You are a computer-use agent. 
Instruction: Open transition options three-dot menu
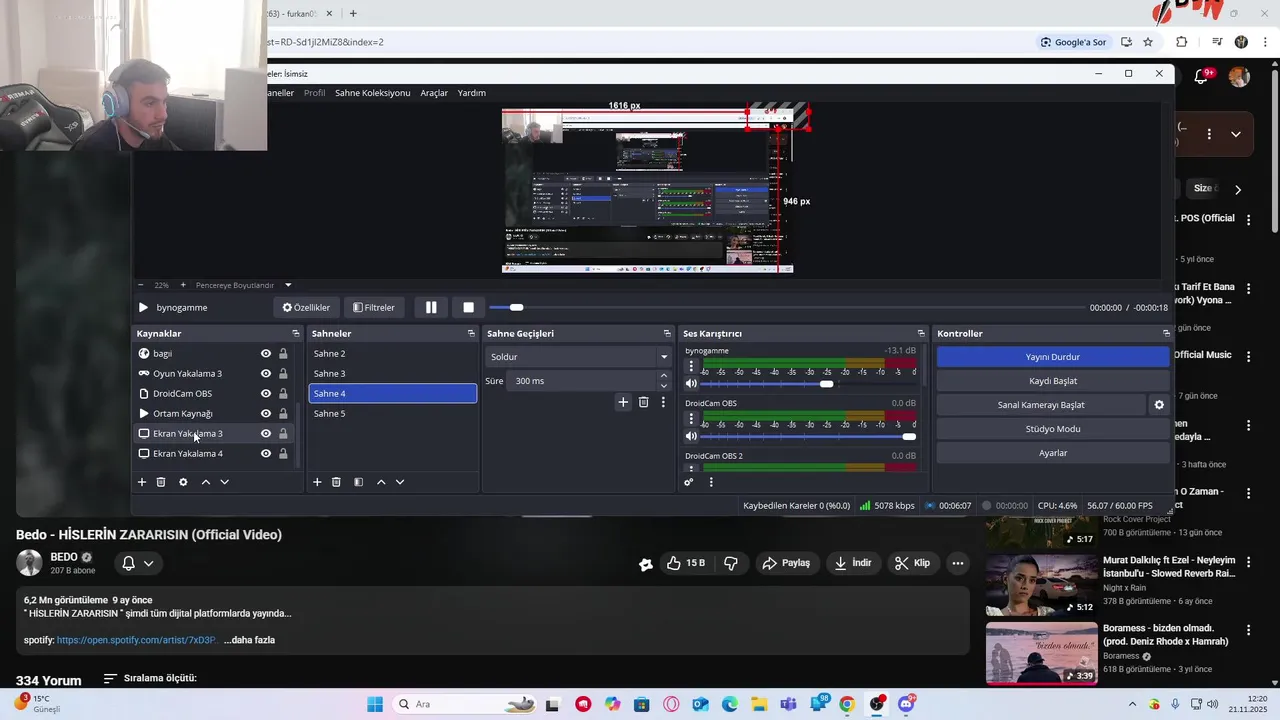663,402
